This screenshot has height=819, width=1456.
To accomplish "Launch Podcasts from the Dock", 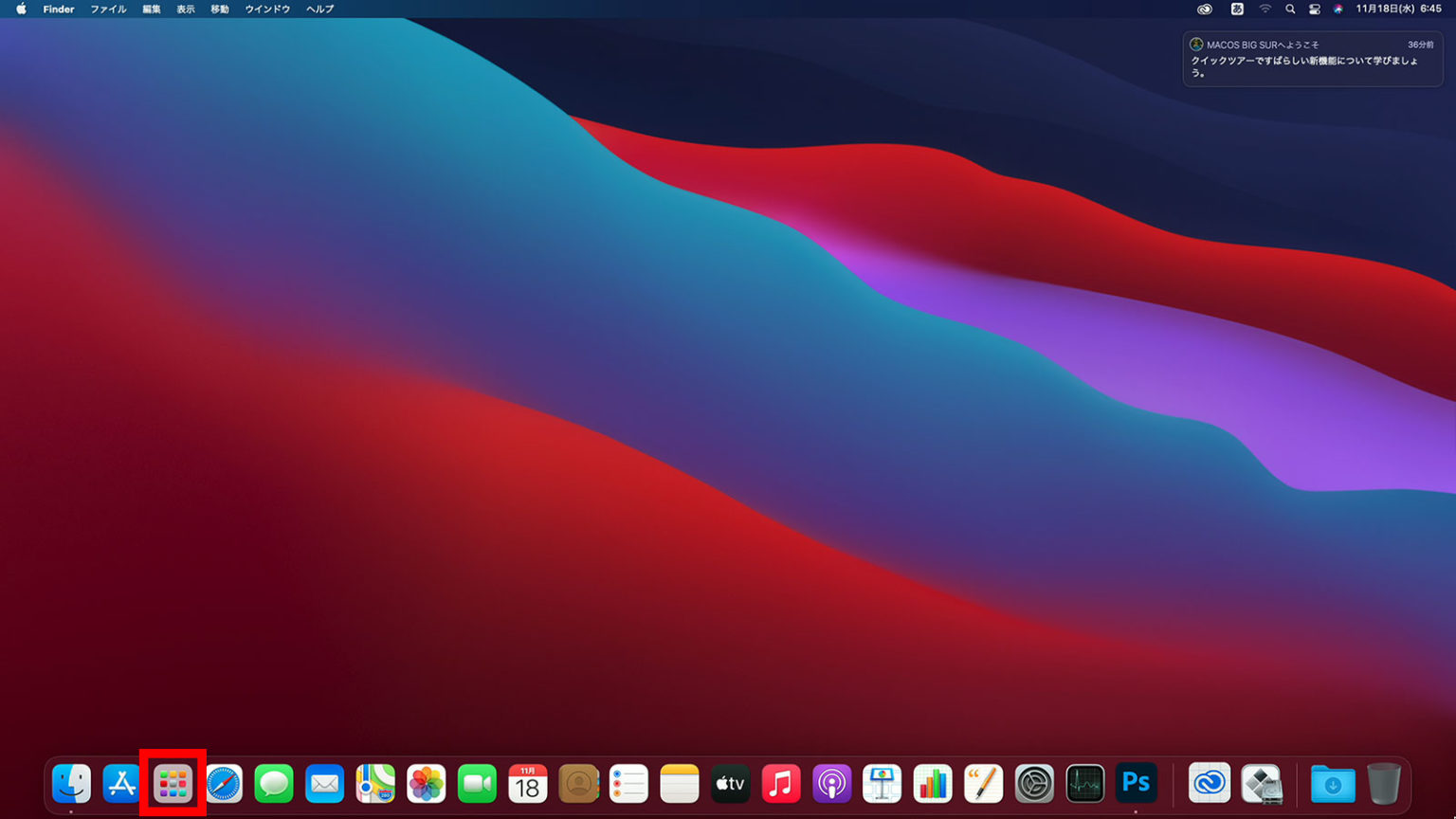I will (x=831, y=784).
